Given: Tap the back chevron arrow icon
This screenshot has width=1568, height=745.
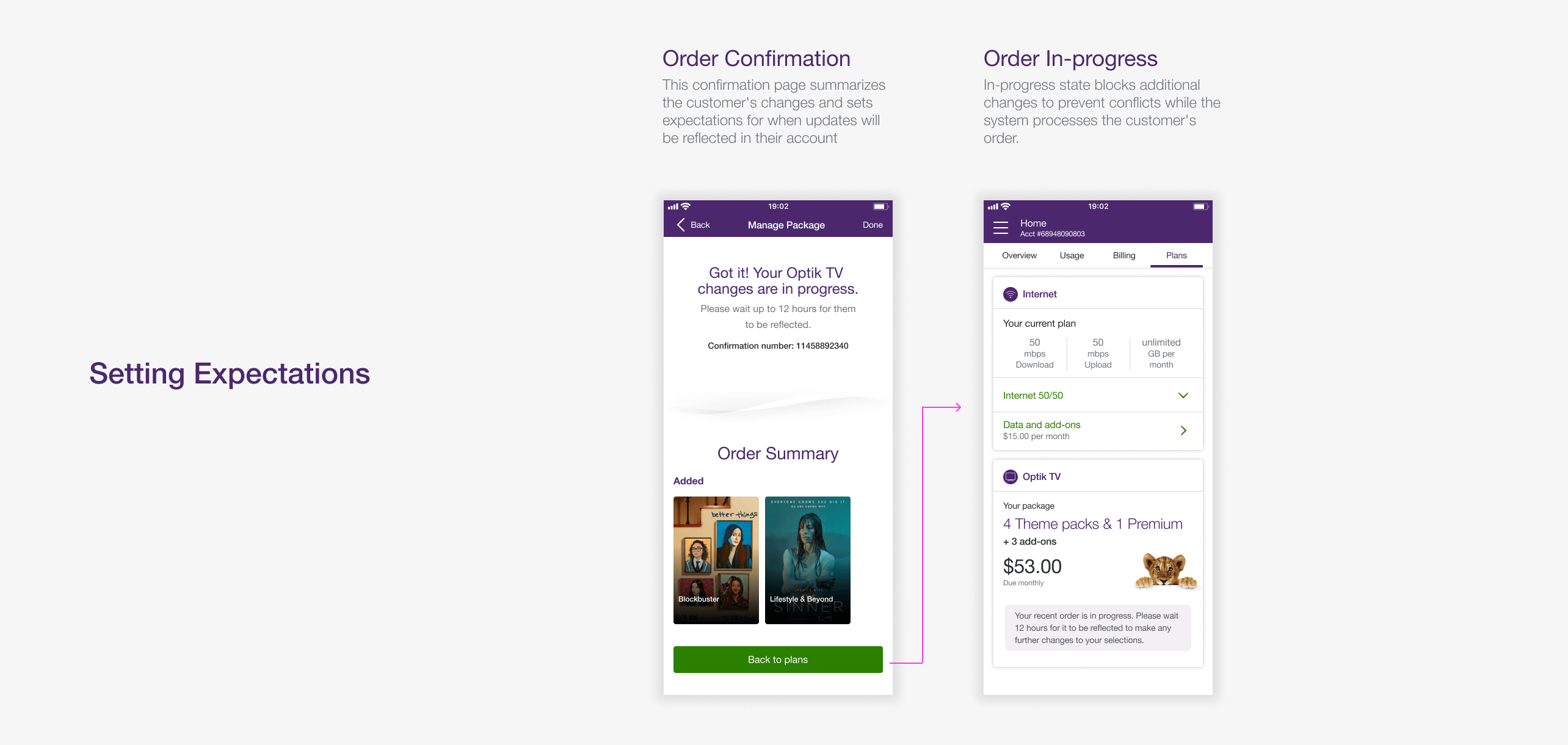Looking at the screenshot, I should (x=681, y=225).
